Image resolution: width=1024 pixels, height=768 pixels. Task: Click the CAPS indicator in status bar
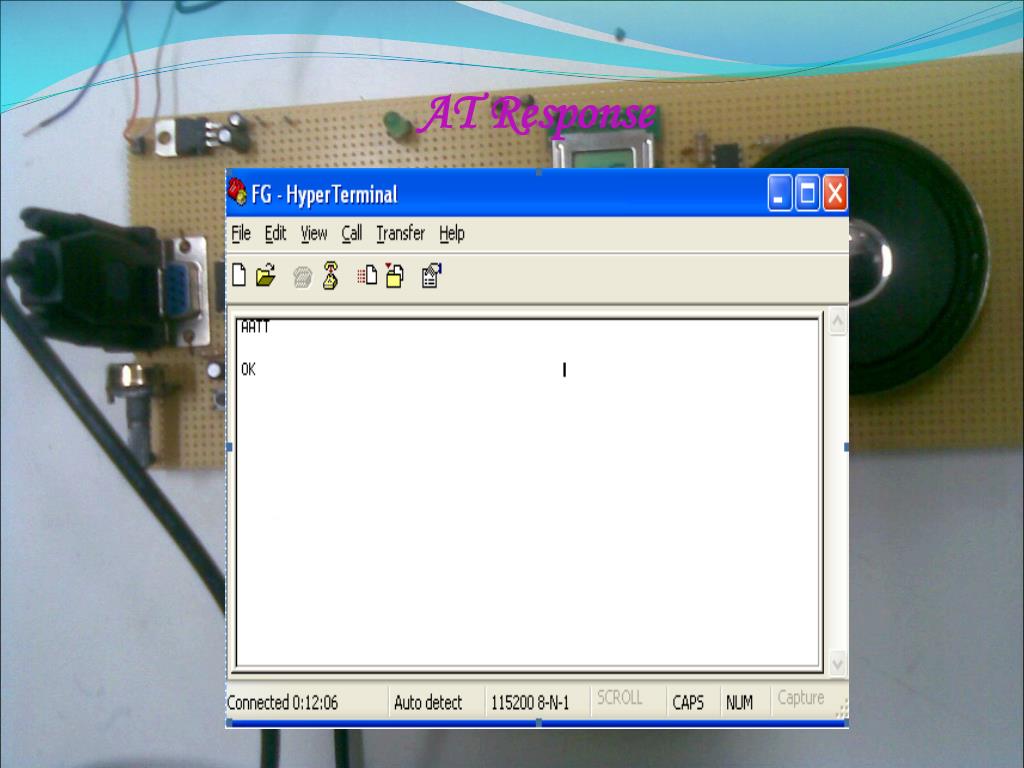688,703
